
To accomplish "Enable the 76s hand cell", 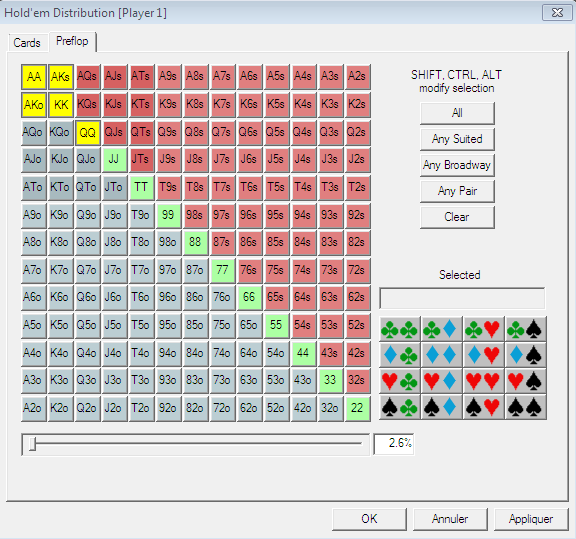I will click(x=249, y=270).
